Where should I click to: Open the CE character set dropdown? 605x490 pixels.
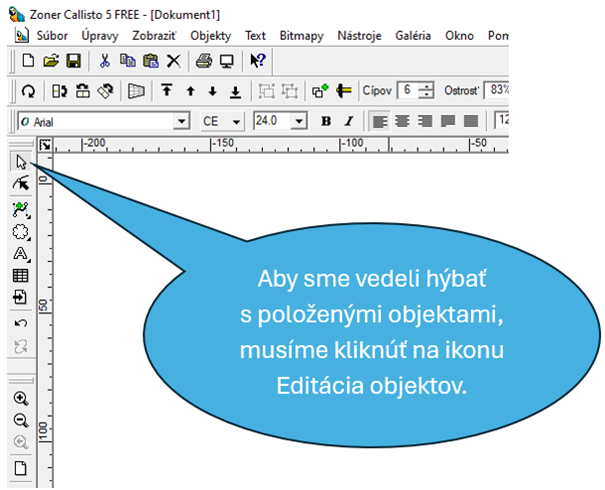pyautogui.click(x=236, y=121)
